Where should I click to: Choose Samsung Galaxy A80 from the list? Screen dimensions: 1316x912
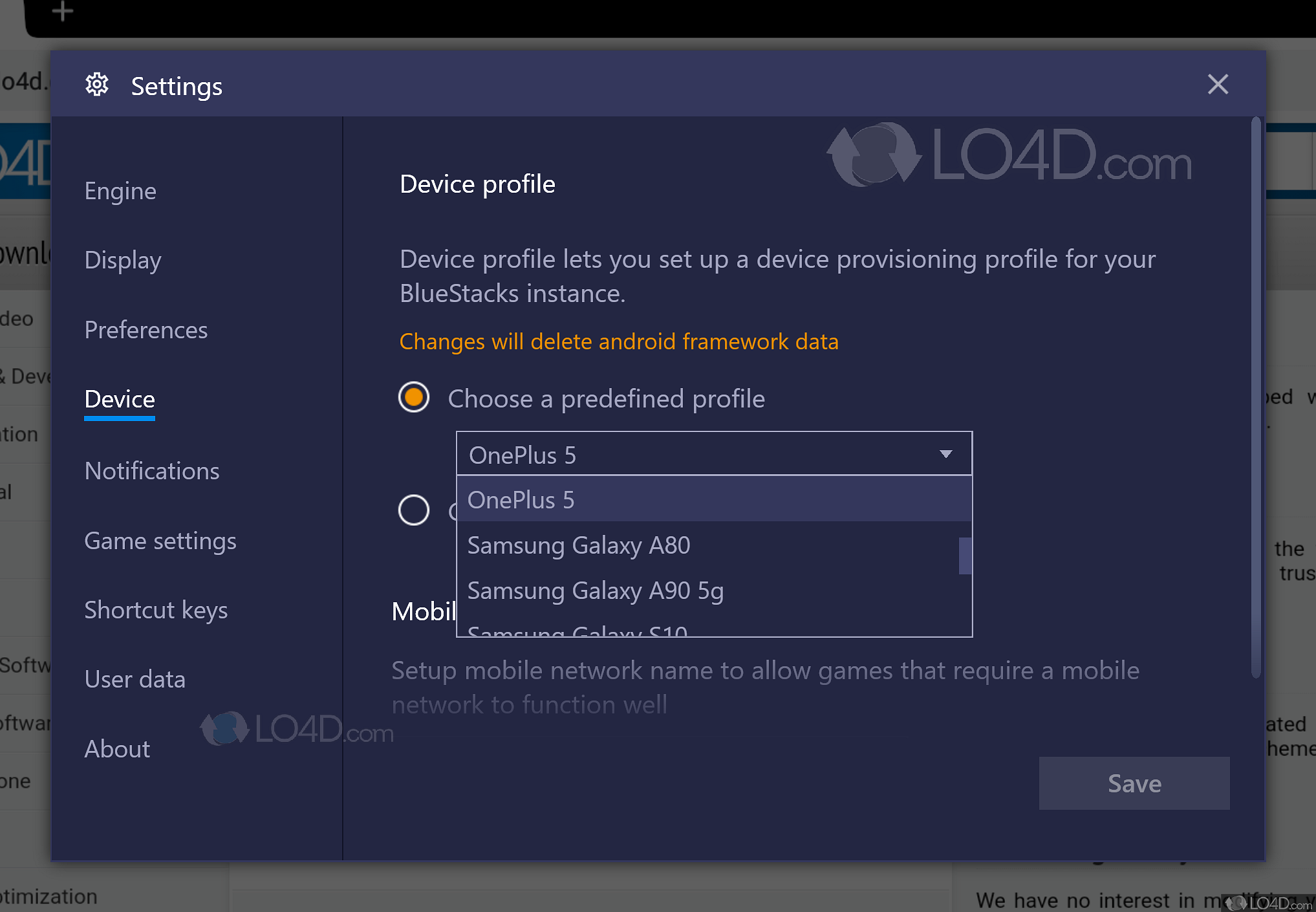click(579, 545)
